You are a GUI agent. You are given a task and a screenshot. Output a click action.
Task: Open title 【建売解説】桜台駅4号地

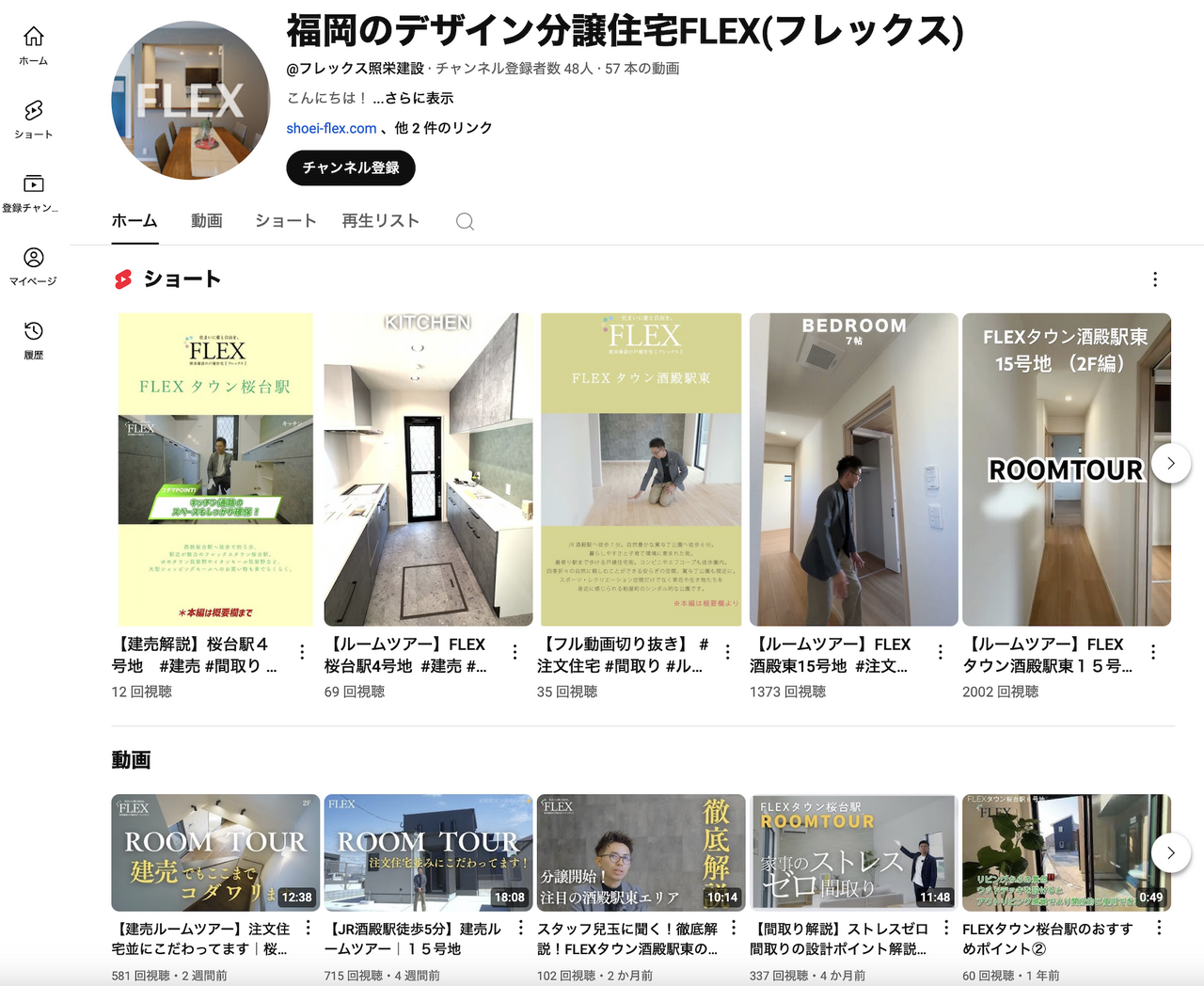(x=195, y=655)
